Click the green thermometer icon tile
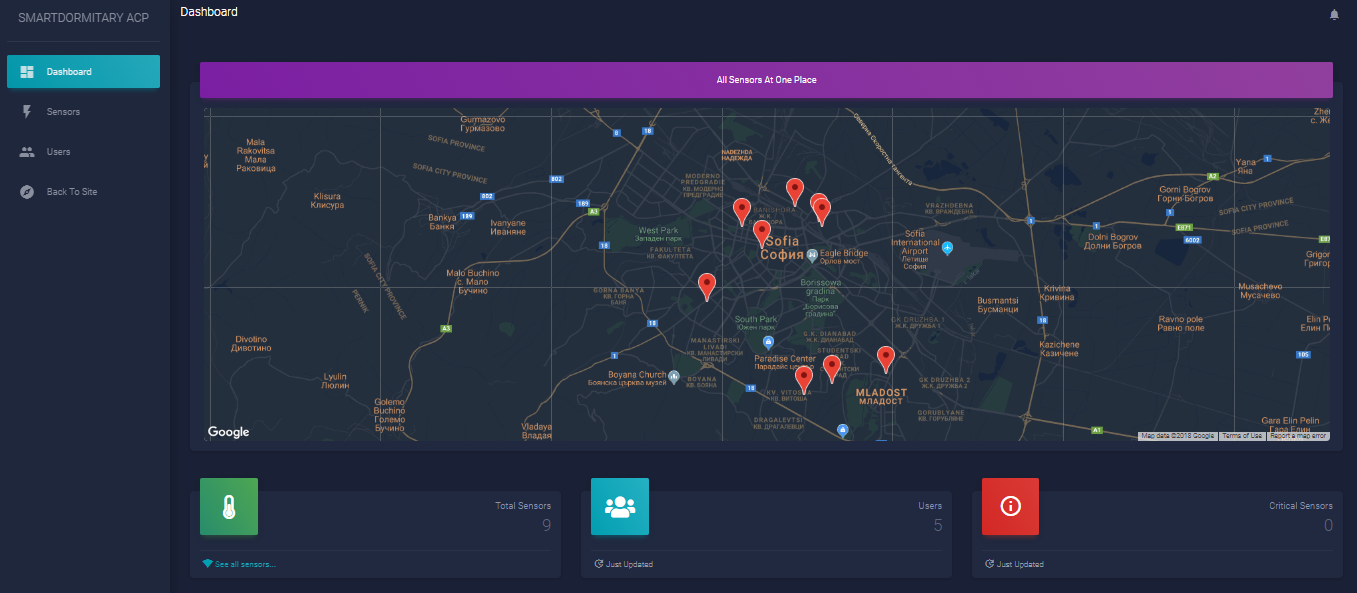Image resolution: width=1357 pixels, height=593 pixels. pyautogui.click(x=229, y=506)
